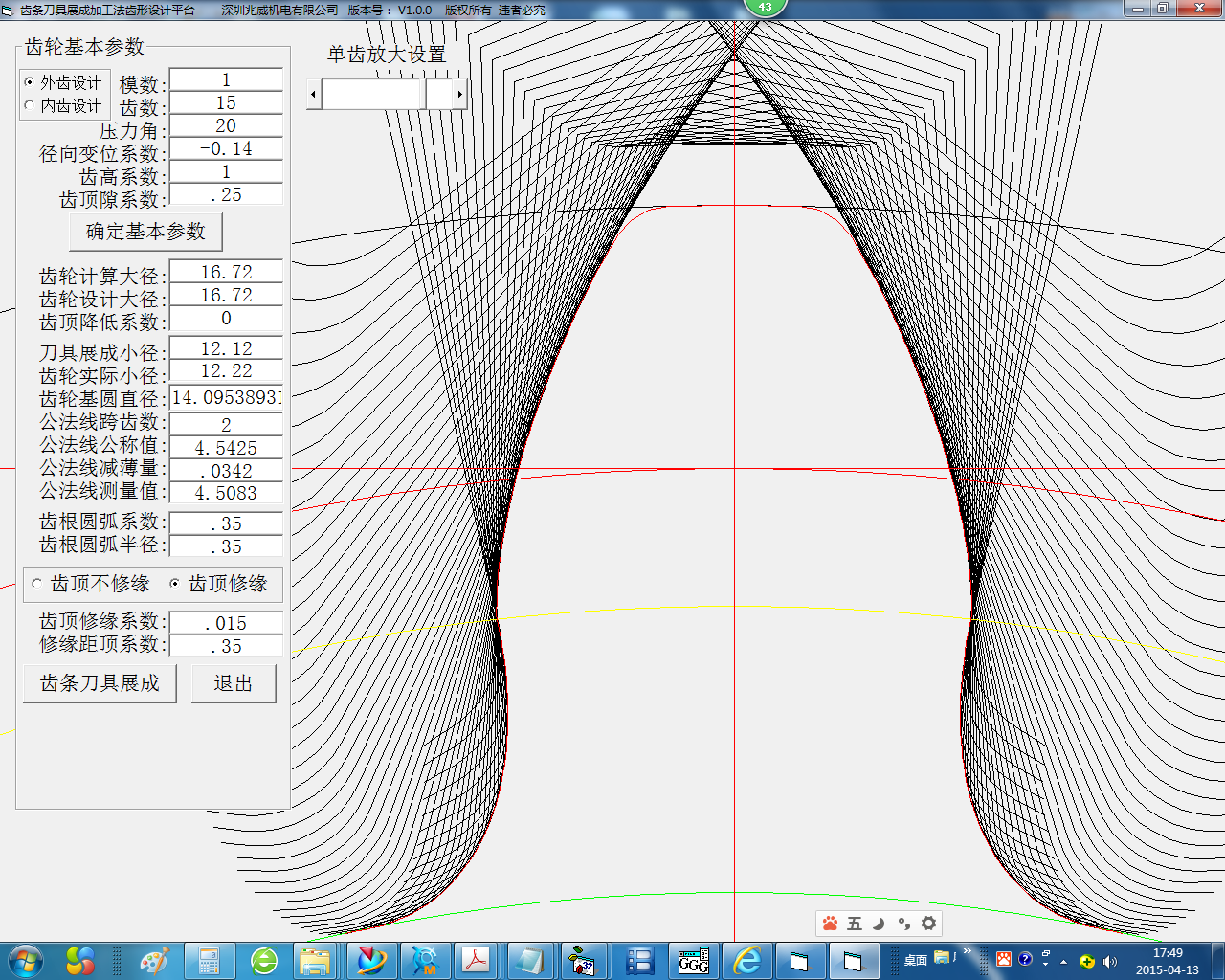Click the taskbar clock showing 17:49
This screenshot has height=980, width=1225.
(1168, 961)
